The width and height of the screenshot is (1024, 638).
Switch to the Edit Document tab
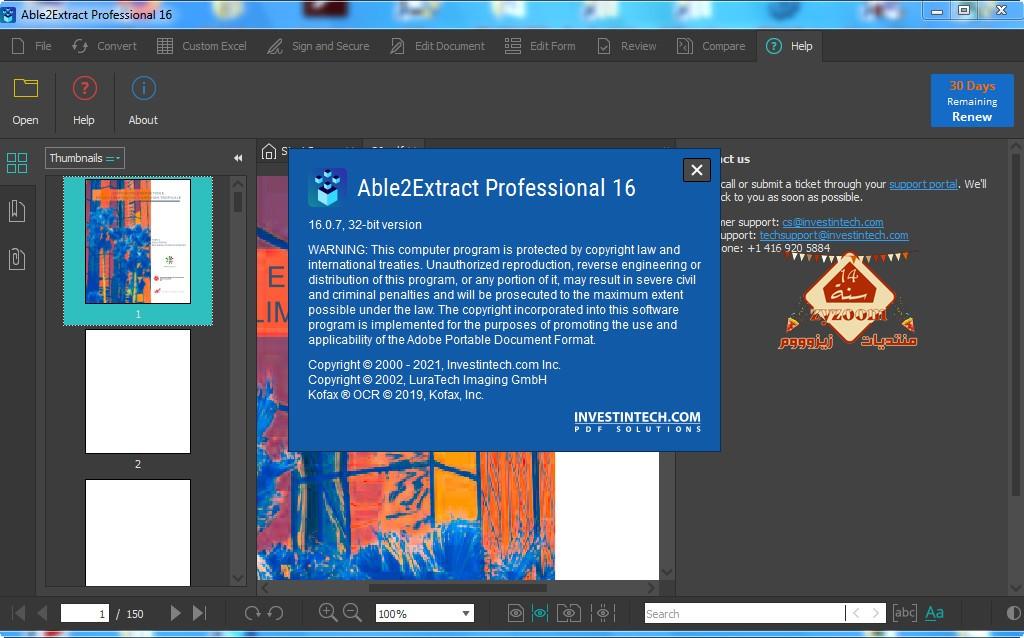(x=438, y=46)
